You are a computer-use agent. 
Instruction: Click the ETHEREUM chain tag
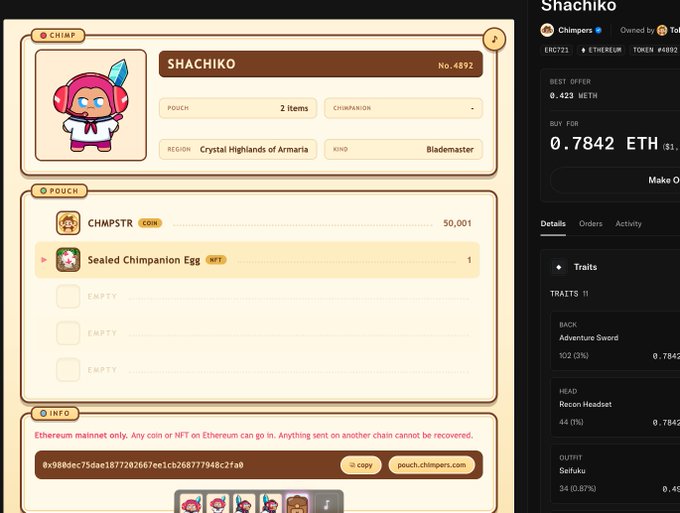(x=602, y=50)
